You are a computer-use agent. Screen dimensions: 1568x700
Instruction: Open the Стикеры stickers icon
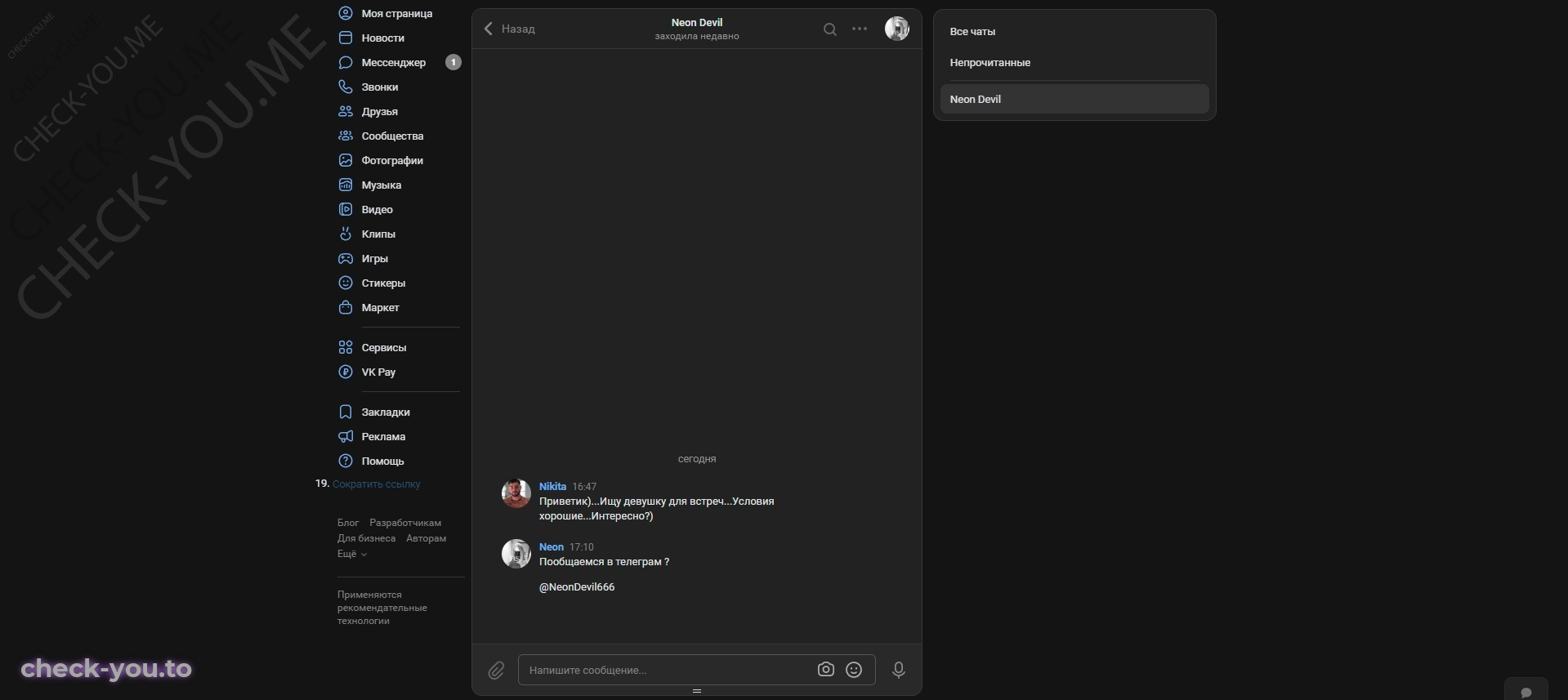[x=346, y=283]
